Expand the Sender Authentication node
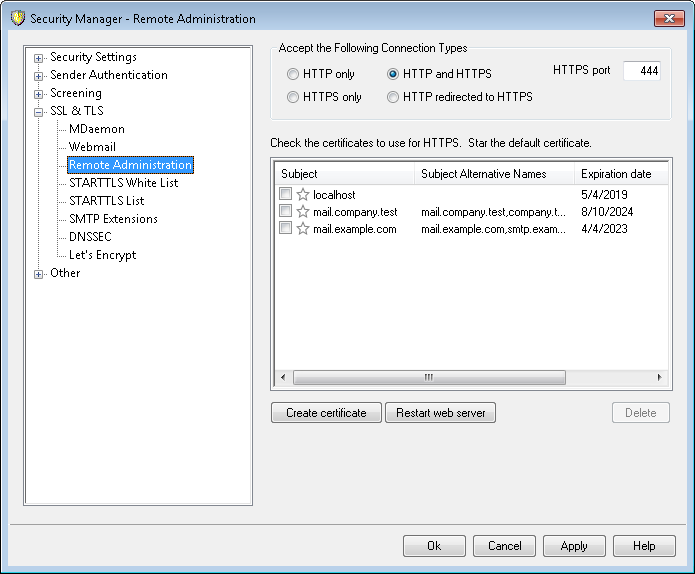Viewport: 695px width, 574px height. click(39, 76)
